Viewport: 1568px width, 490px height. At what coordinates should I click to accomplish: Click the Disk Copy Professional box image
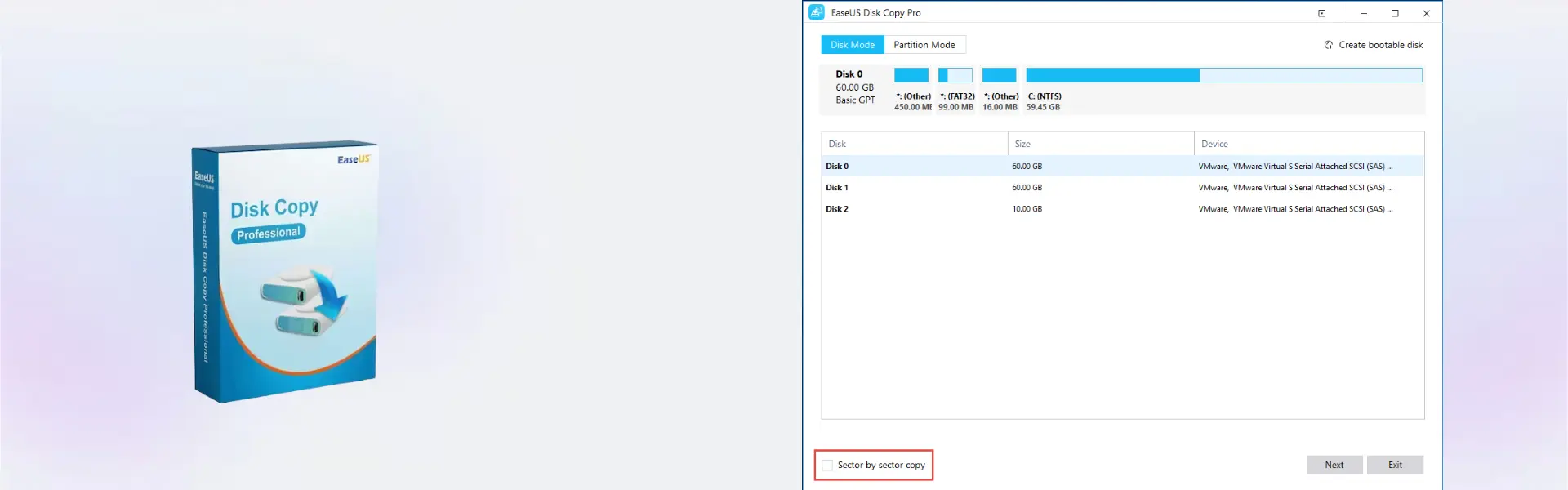pos(284,272)
